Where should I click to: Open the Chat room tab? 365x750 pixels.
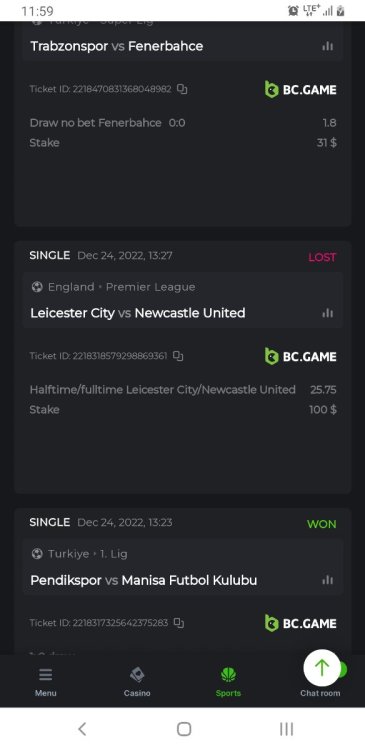point(320,693)
